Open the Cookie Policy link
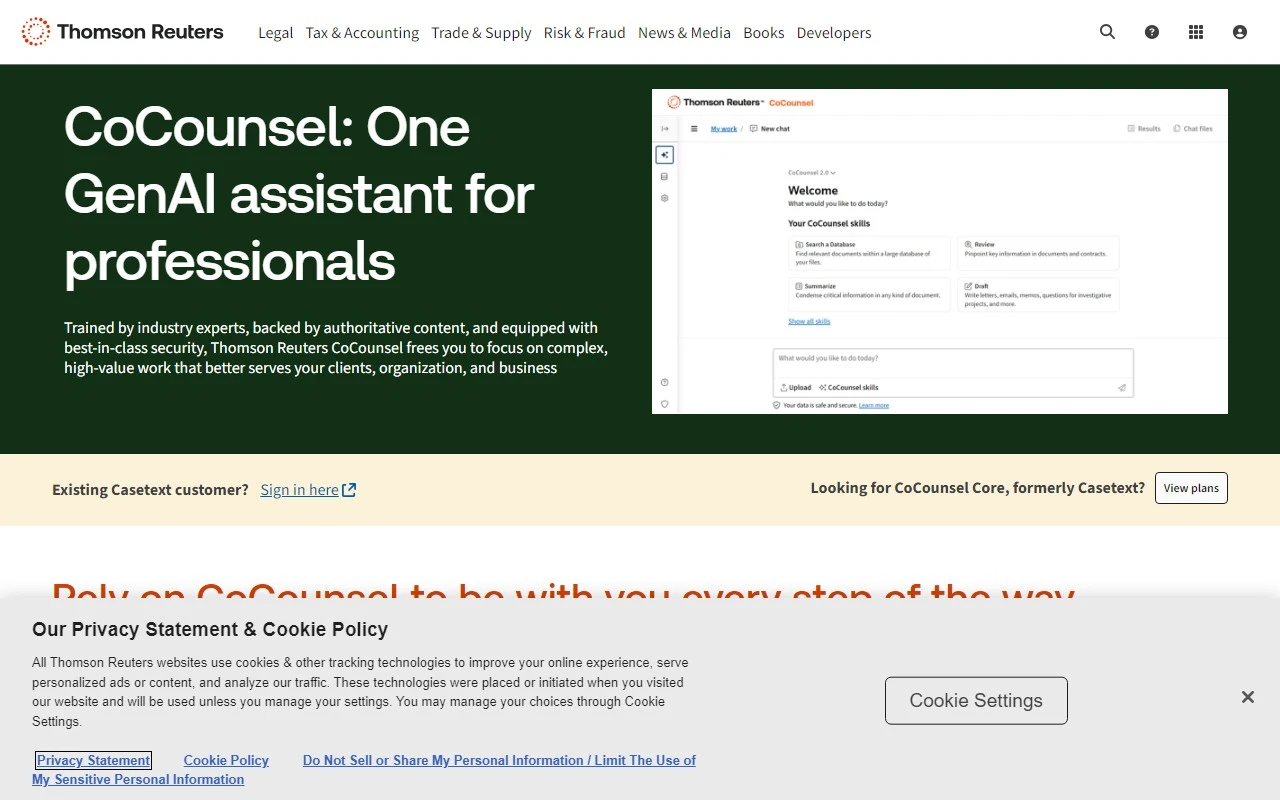The image size is (1280, 800). pos(226,760)
